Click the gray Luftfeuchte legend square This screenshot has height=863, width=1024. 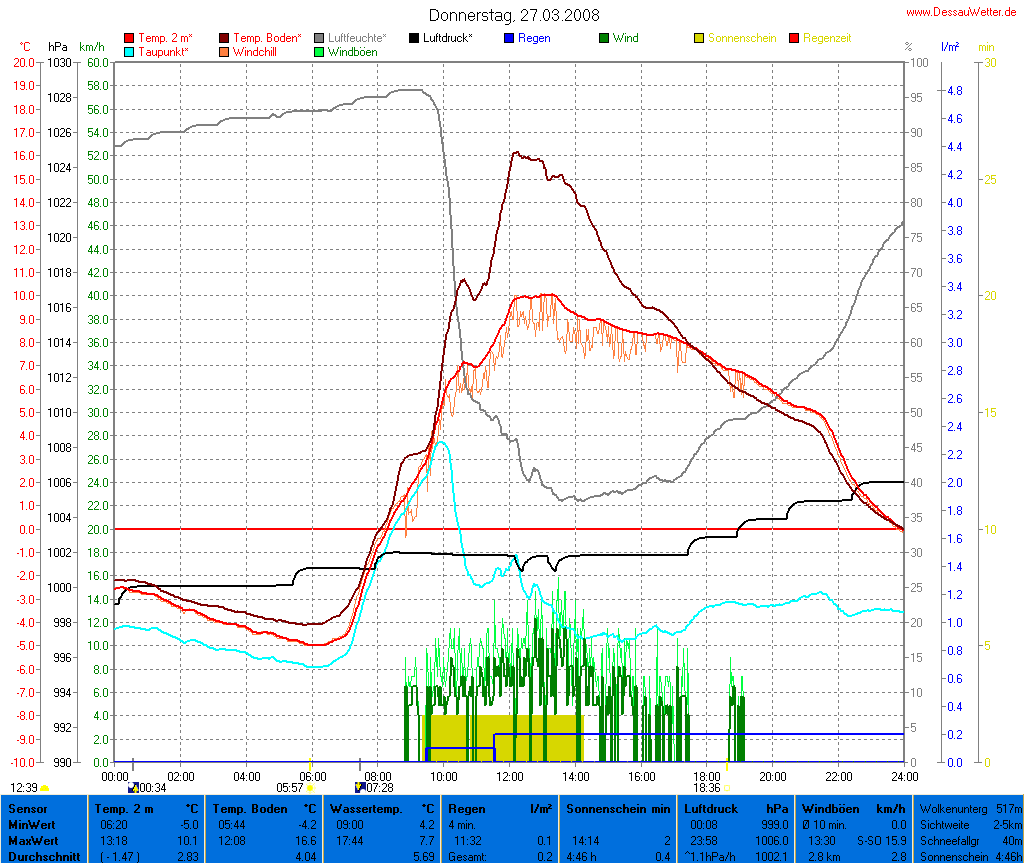(x=319, y=38)
